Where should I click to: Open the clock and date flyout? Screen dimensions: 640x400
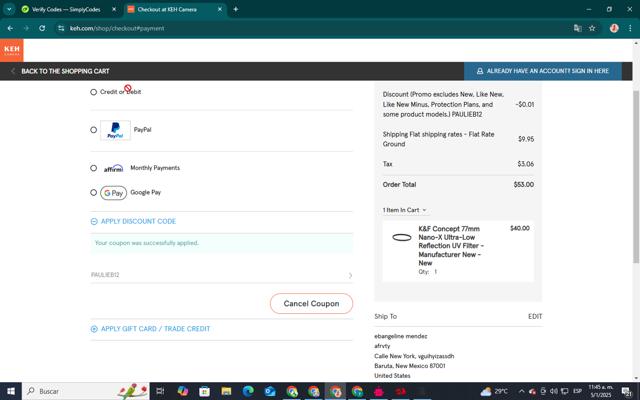[x=600, y=391]
